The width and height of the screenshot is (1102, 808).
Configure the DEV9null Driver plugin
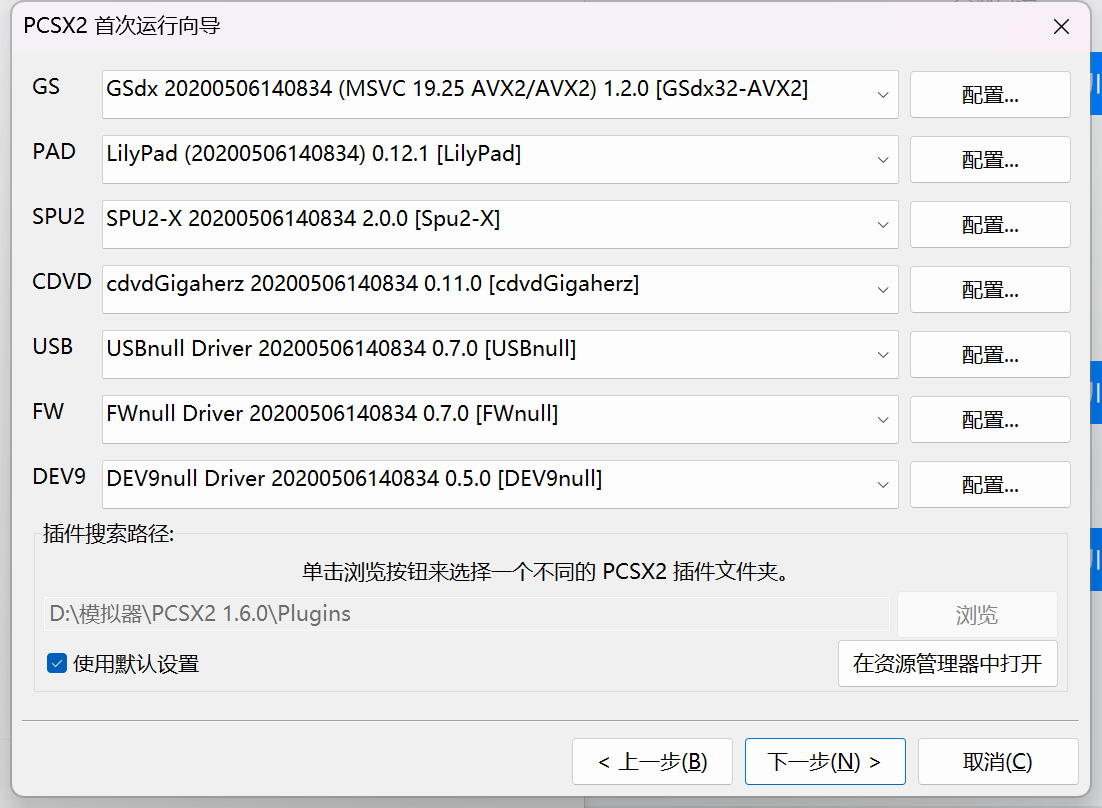pyautogui.click(x=990, y=484)
